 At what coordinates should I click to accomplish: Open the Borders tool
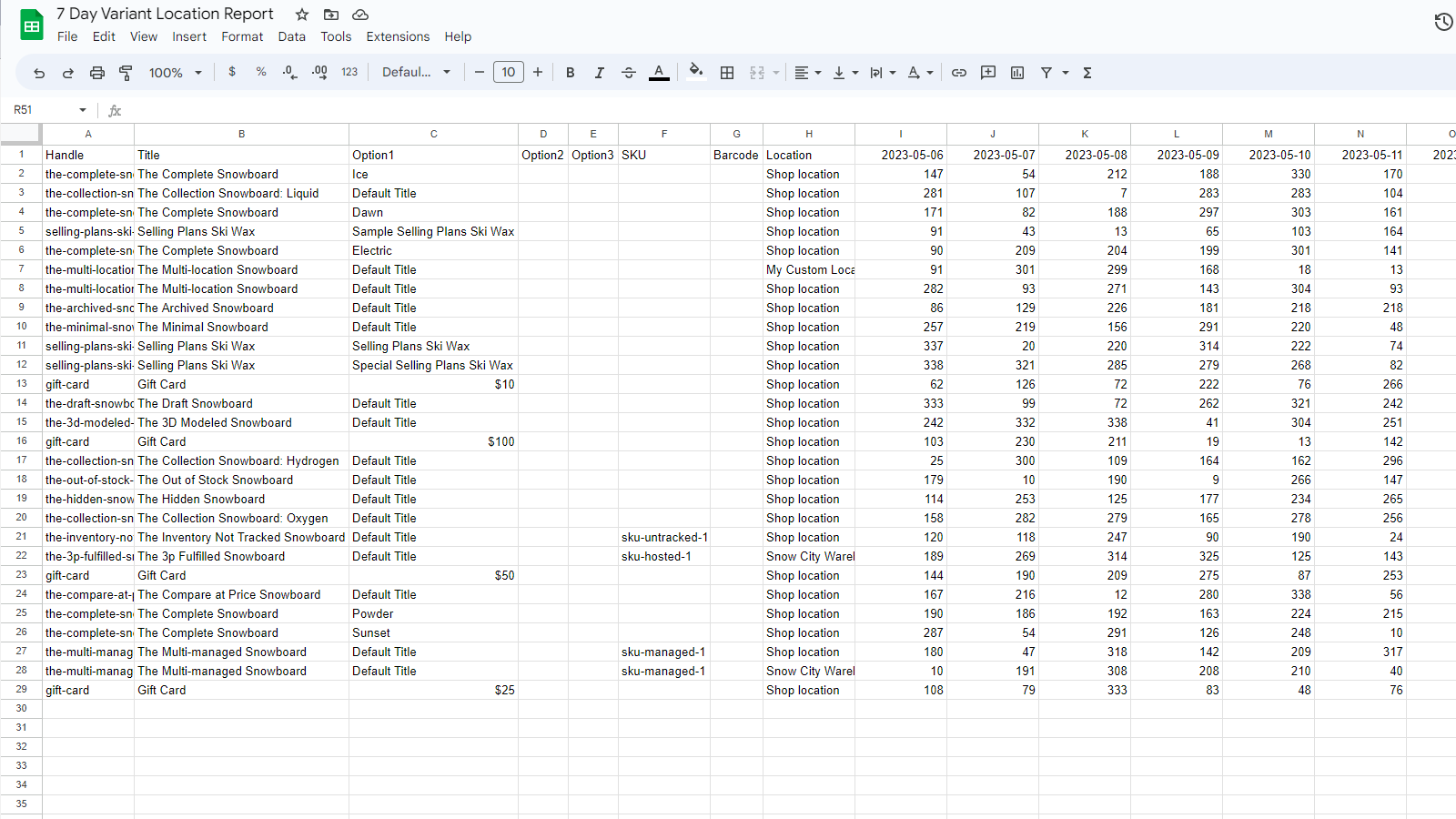pyautogui.click(x=727, y=73)
